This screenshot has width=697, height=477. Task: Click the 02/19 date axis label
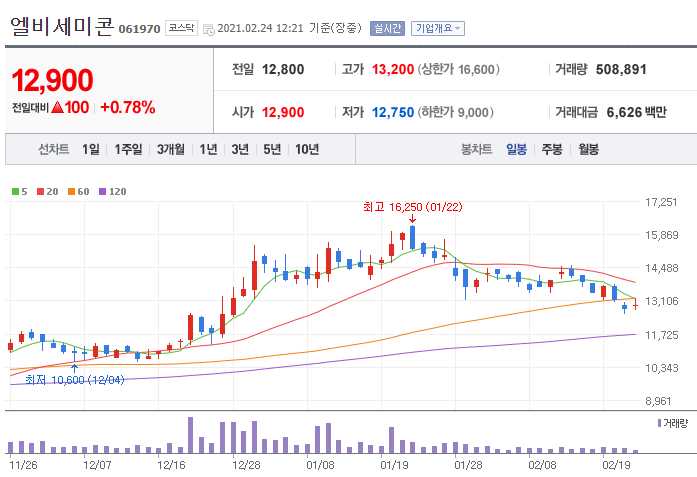[616, 465]
